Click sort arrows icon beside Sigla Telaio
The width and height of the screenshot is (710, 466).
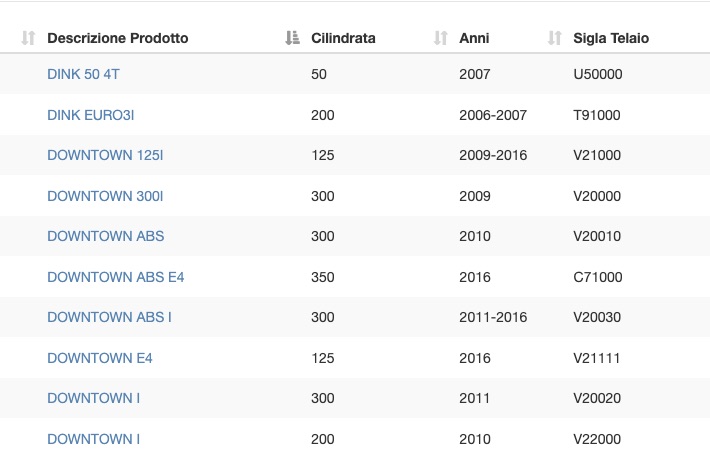555,38
